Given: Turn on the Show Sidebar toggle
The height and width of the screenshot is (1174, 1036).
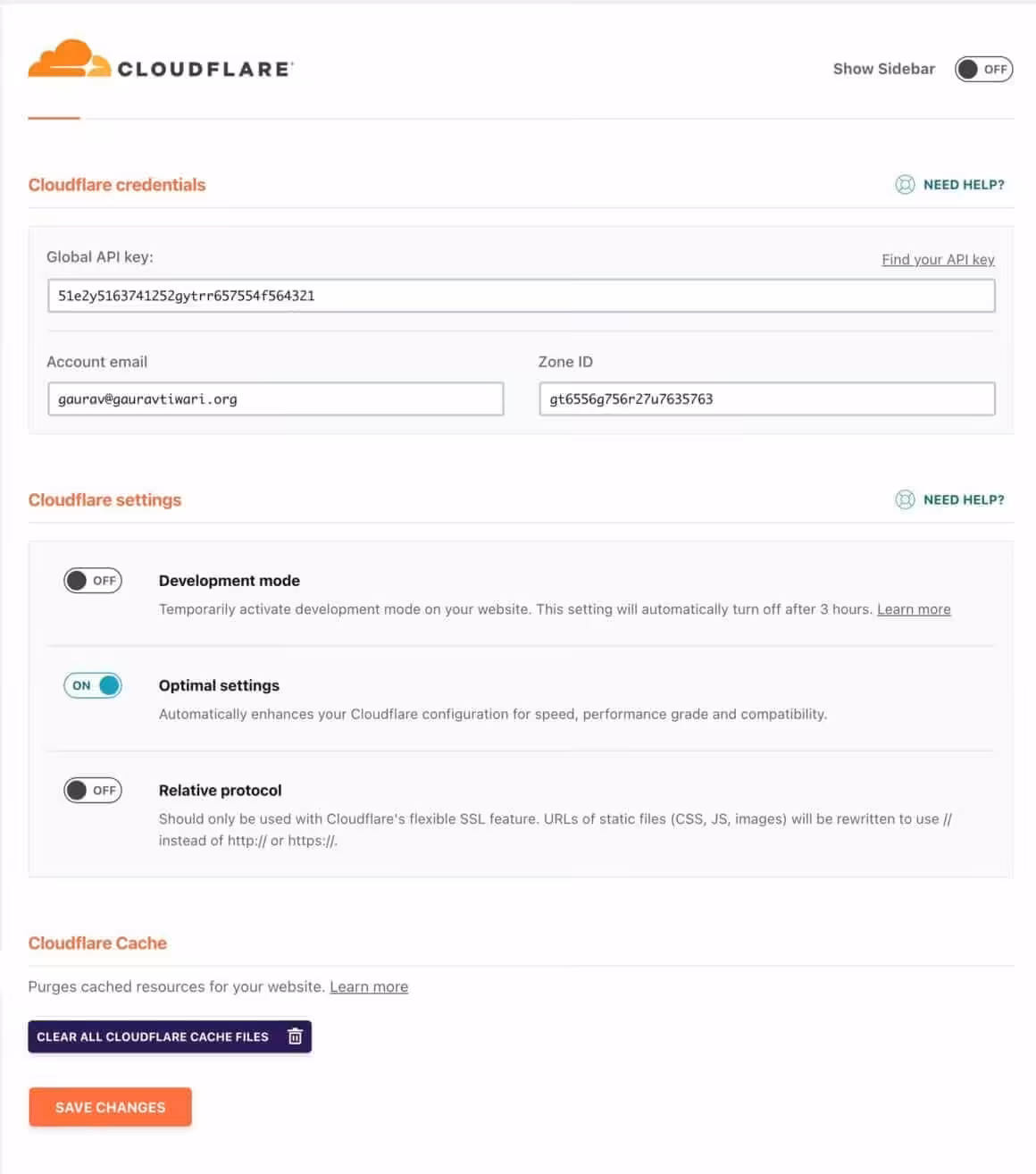Looking at the screenshot, I should point(982,69).
